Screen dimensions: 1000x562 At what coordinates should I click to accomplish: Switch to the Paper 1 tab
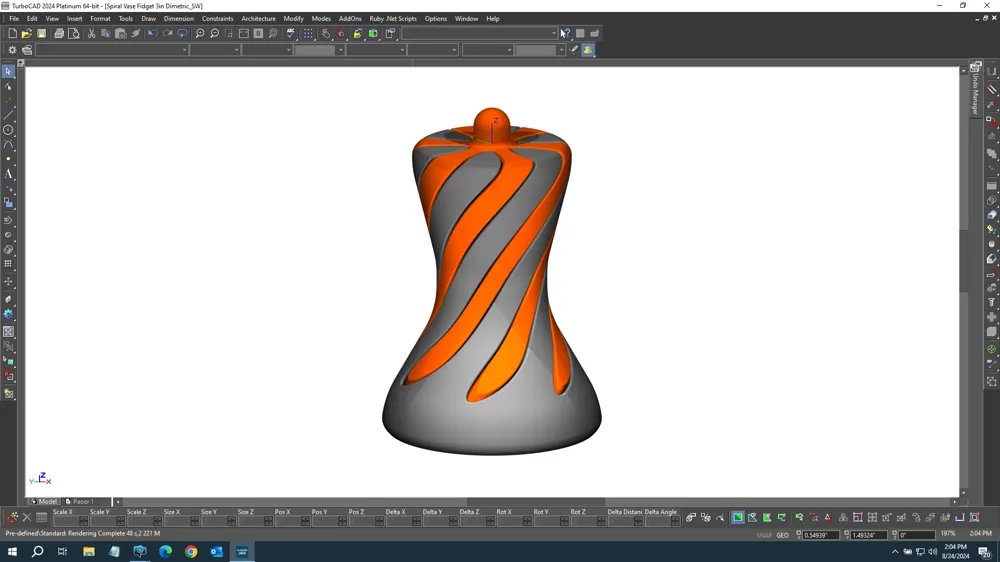(82, 502)
